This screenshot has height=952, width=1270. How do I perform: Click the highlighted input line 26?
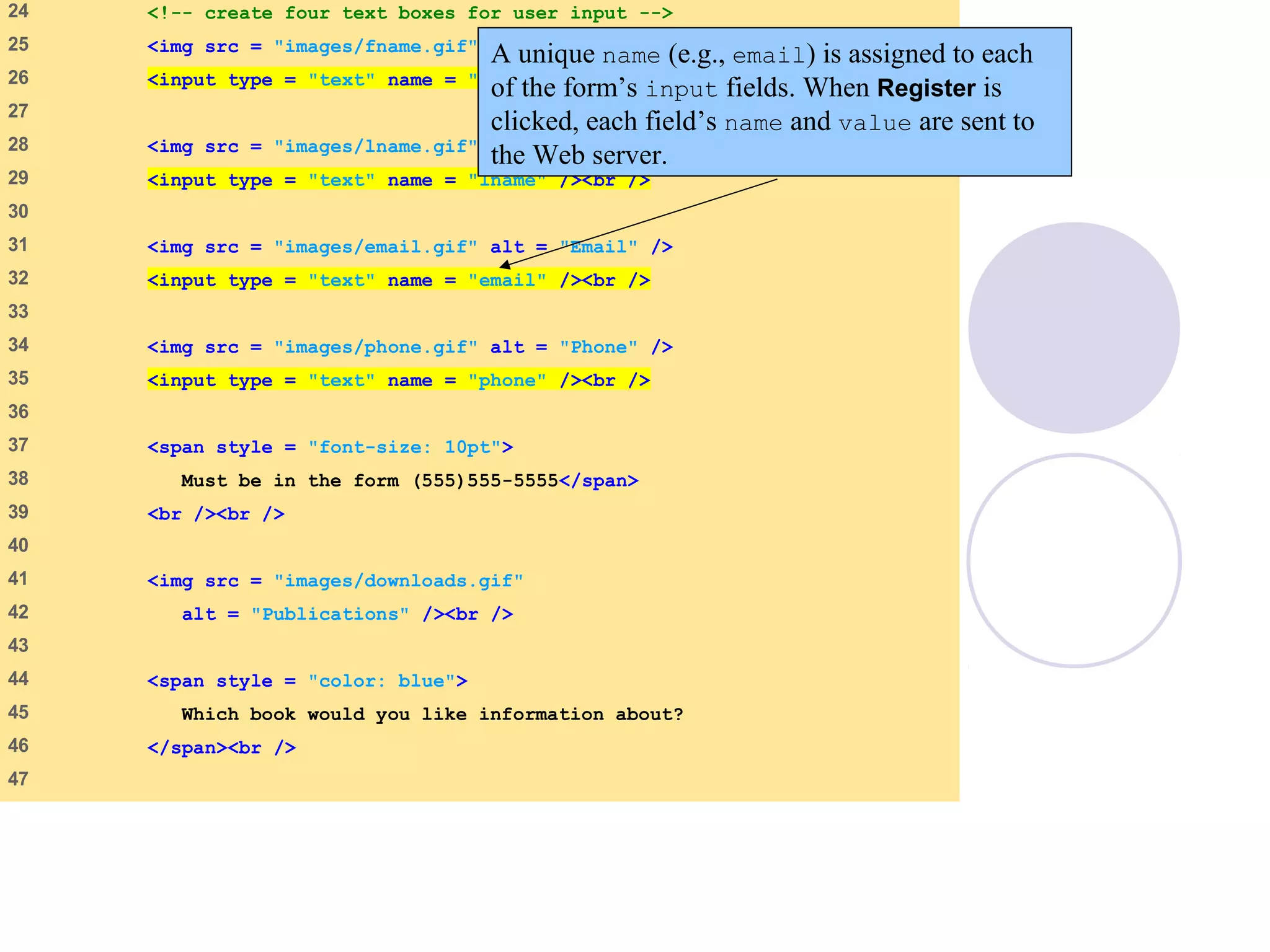pos(313,80)
